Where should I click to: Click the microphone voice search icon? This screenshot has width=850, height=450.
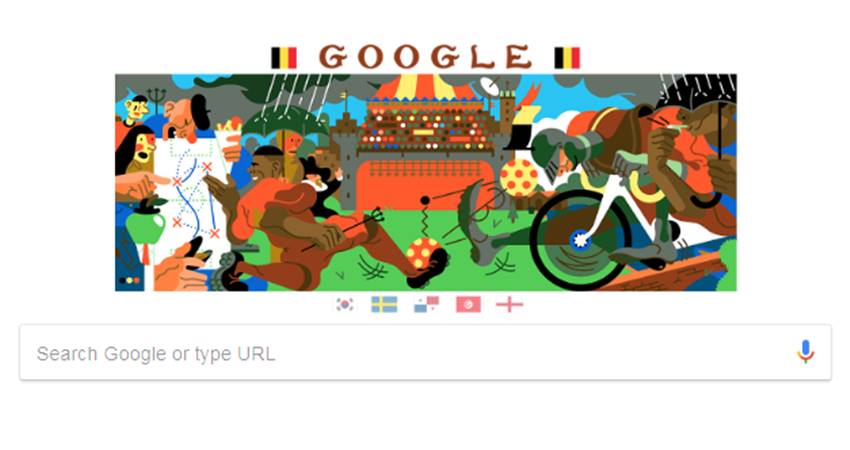[x=806, y=352]
